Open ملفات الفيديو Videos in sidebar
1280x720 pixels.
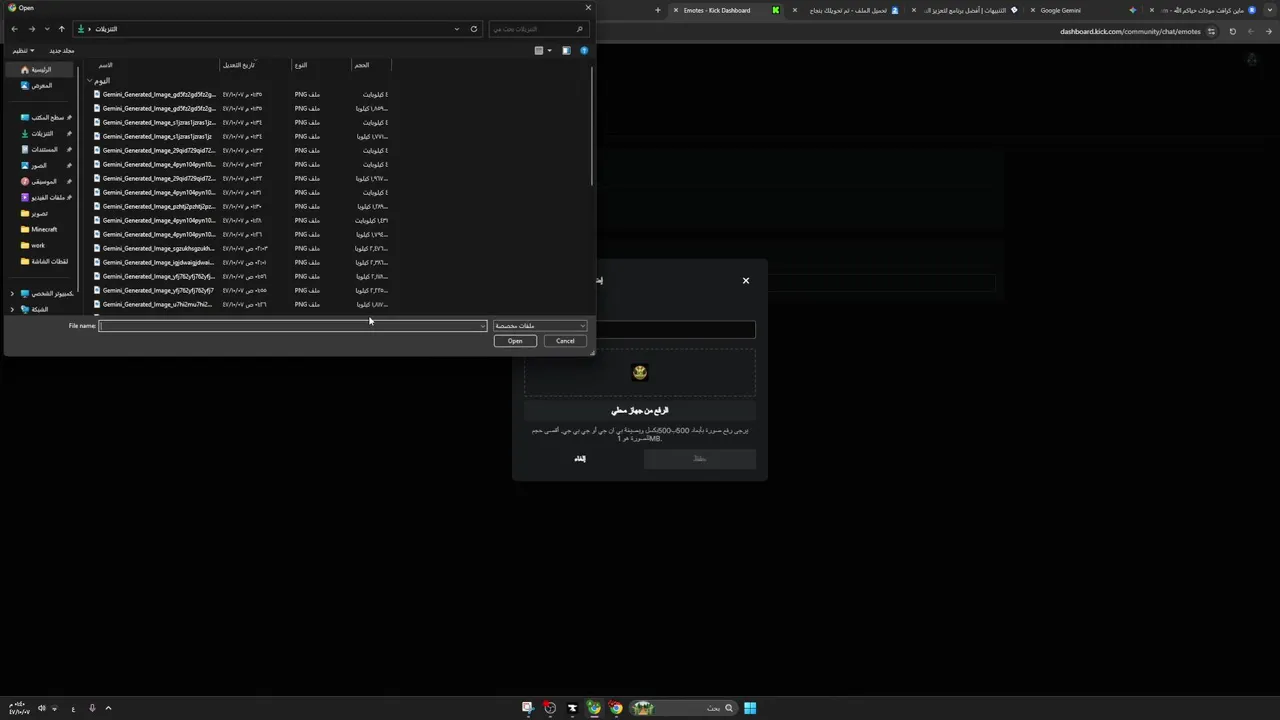41,197
